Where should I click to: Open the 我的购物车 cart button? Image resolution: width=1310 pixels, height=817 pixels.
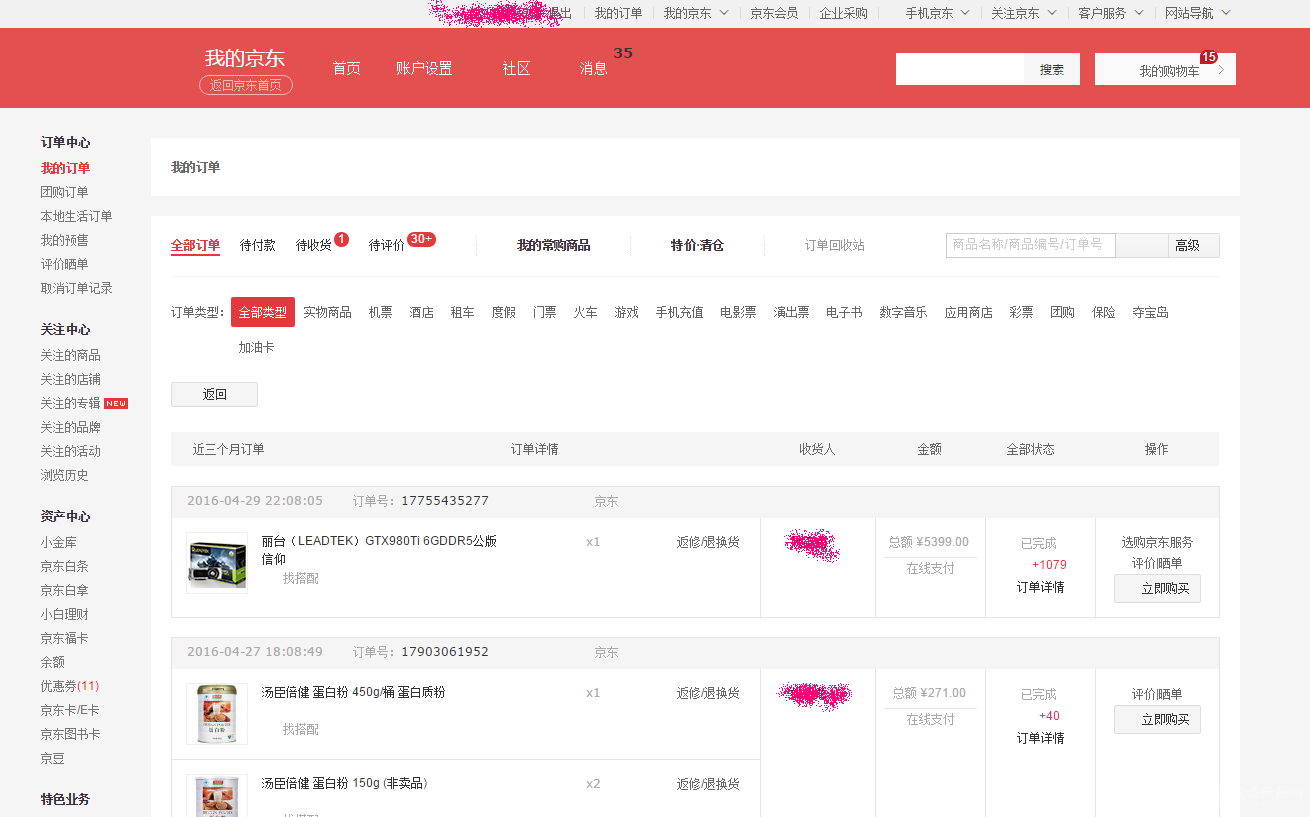[1165, 70]
